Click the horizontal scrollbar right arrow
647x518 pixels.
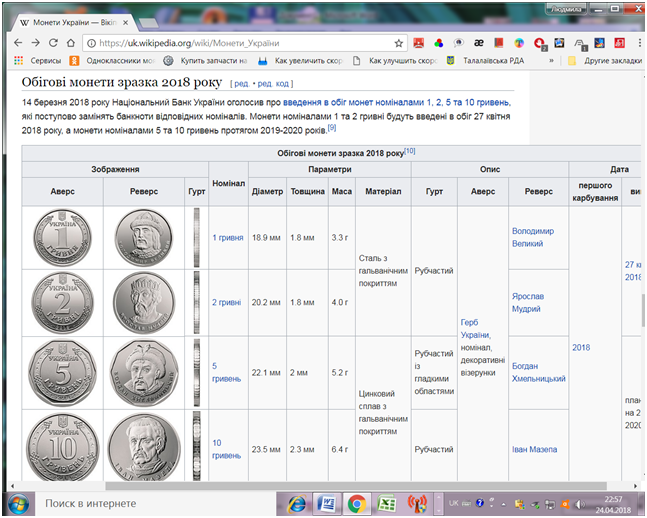pos(636,486)
